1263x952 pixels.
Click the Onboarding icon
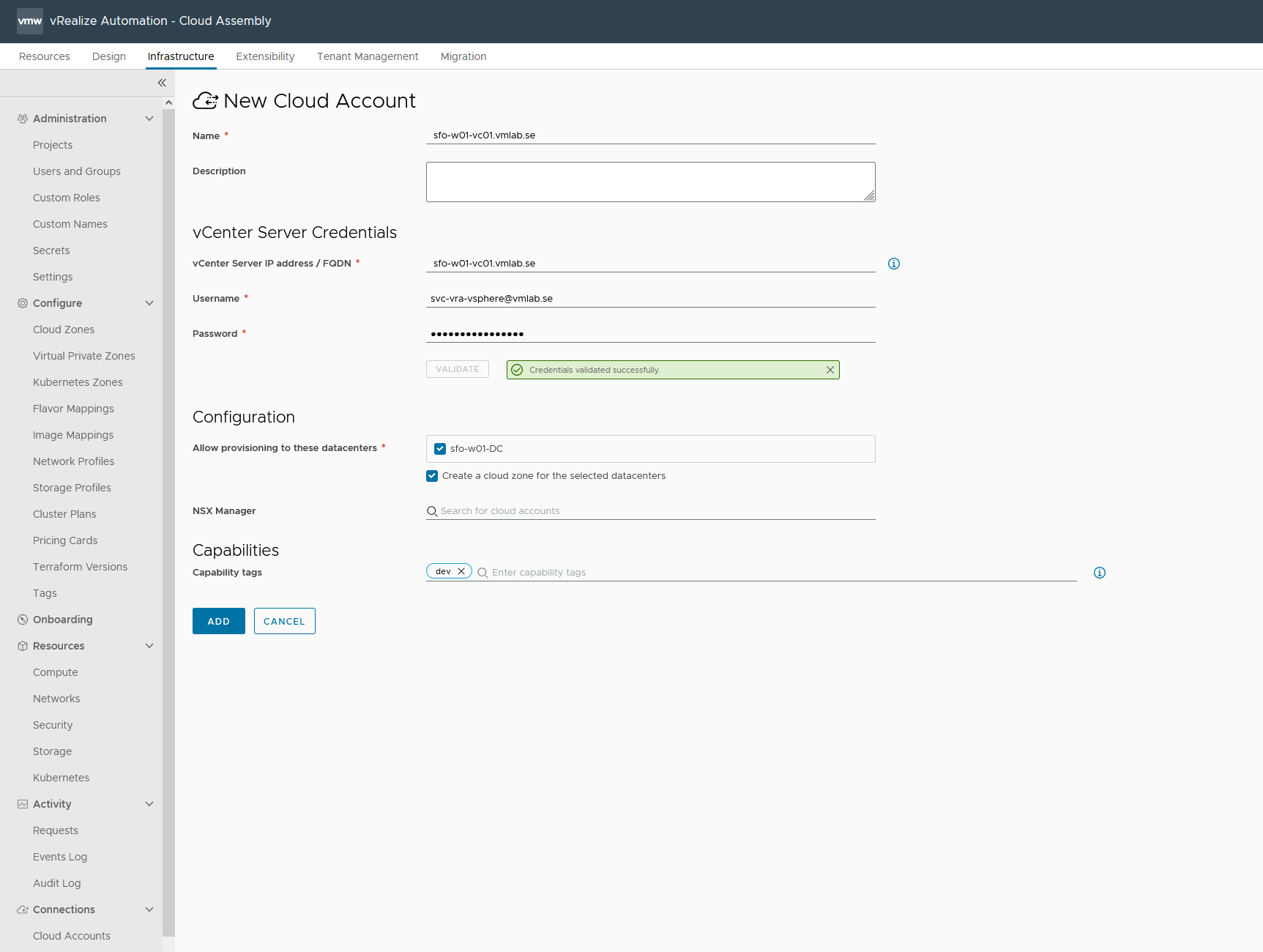click(x=23, y=620)
